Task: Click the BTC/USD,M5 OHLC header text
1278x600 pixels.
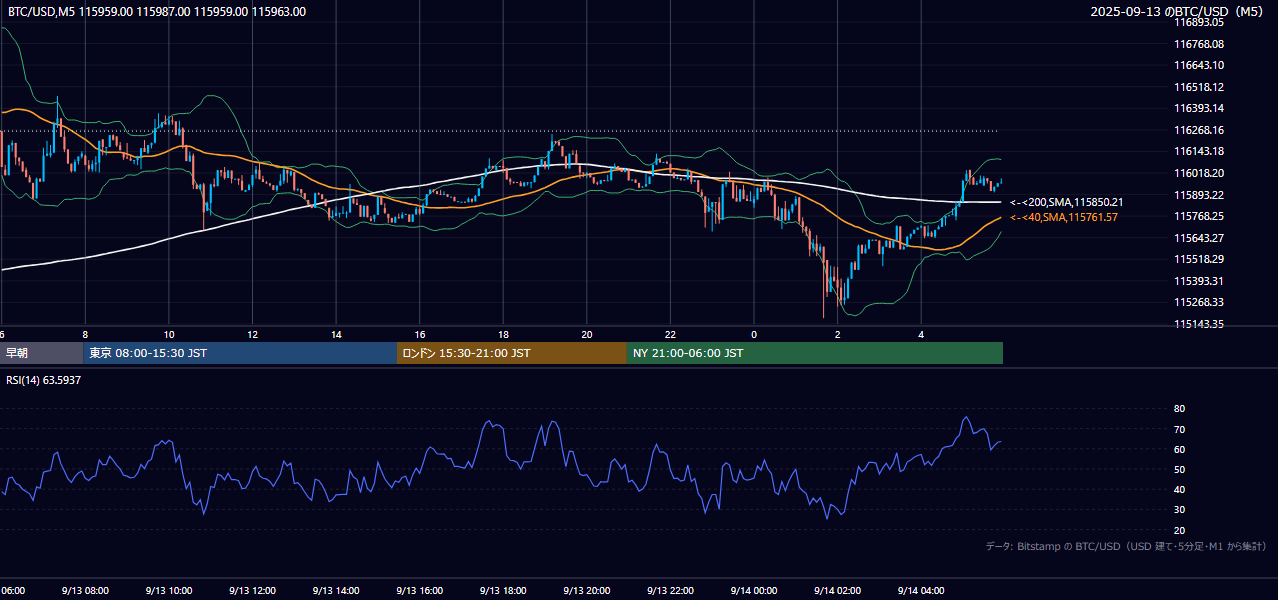Action: (157, 12)
